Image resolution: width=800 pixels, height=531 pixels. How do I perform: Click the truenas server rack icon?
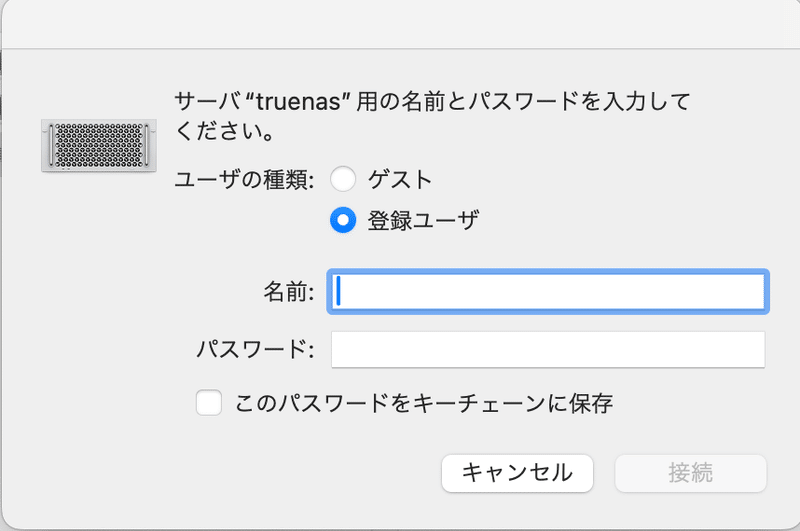point(99,146)
